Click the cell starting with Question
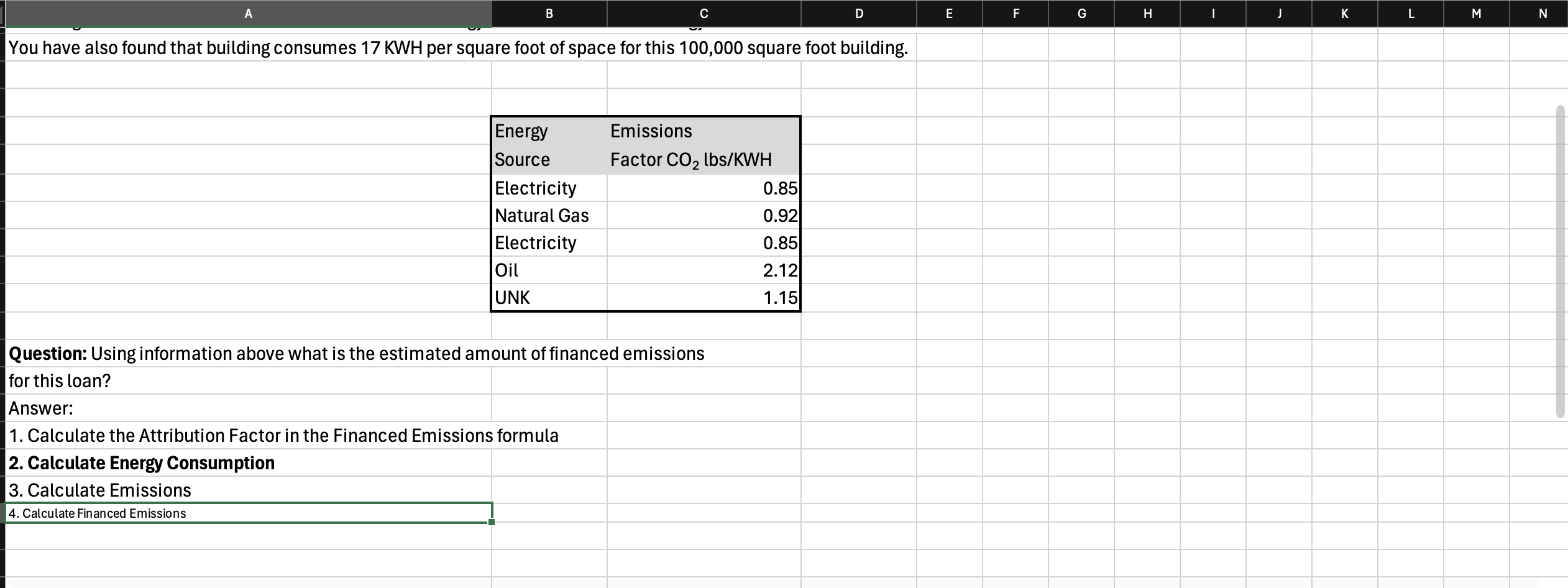Image resolution: width=1568 pixels, height=588 pixels. pos(249,353)
